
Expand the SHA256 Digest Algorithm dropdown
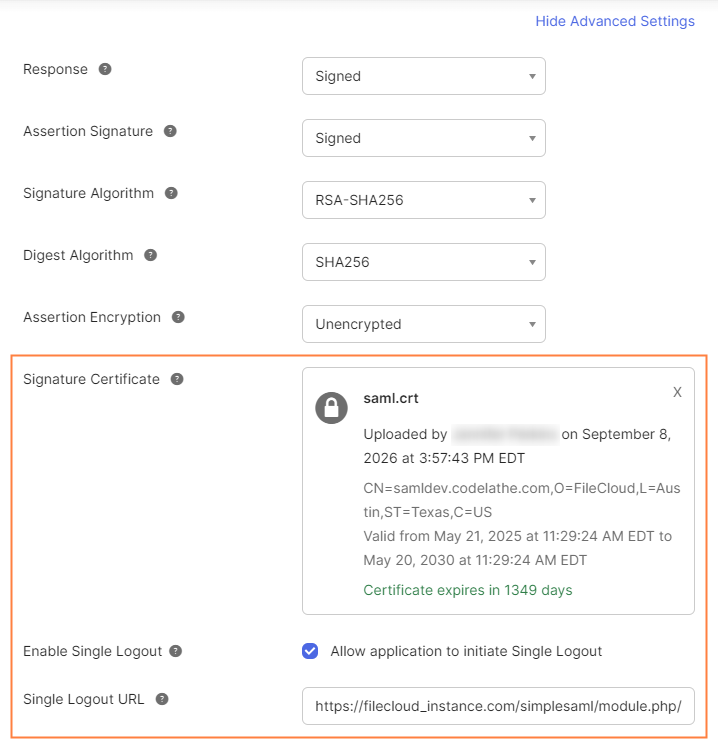pos(424,262)
